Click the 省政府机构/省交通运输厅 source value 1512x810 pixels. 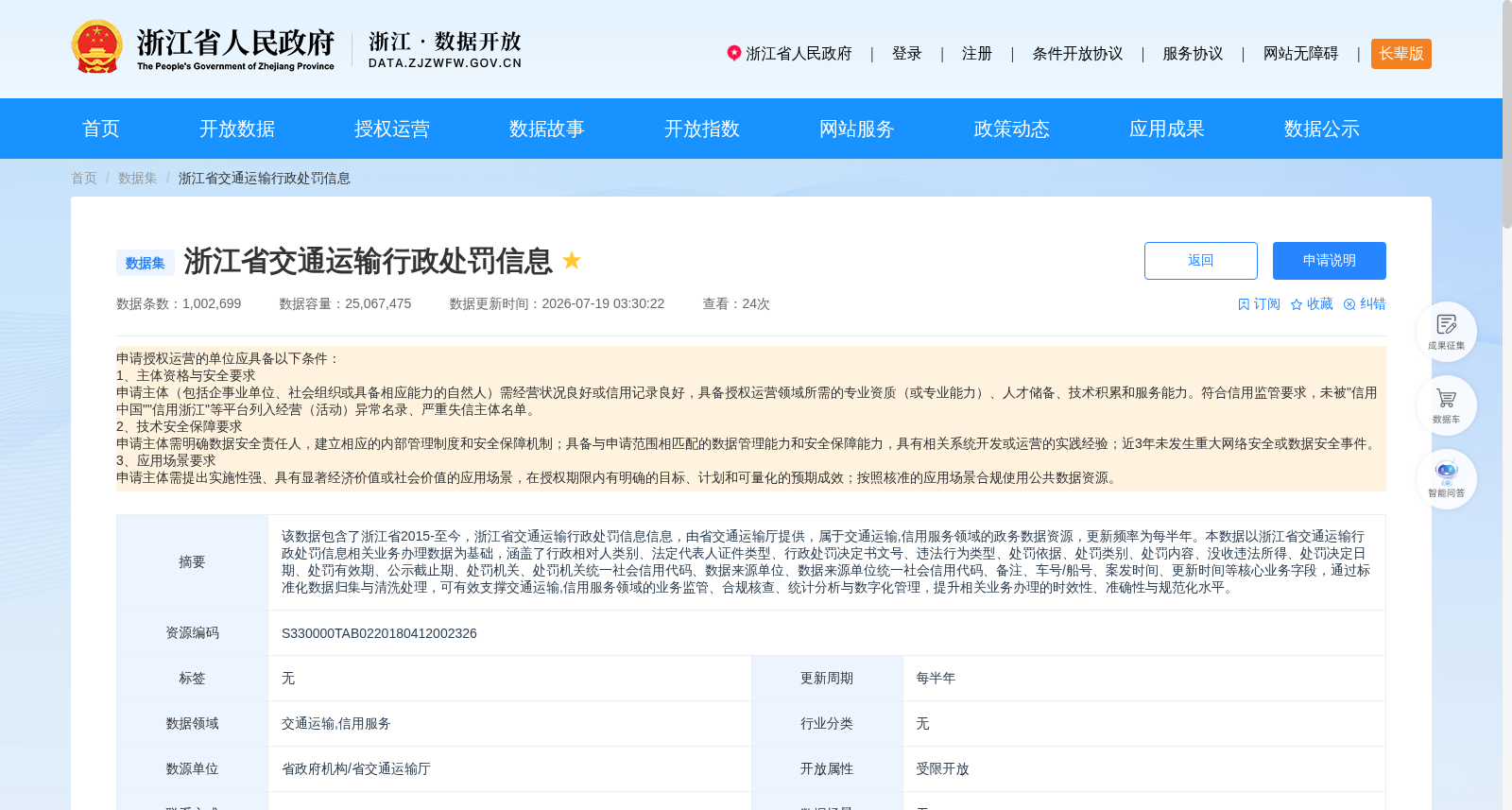tap(356, 769)
